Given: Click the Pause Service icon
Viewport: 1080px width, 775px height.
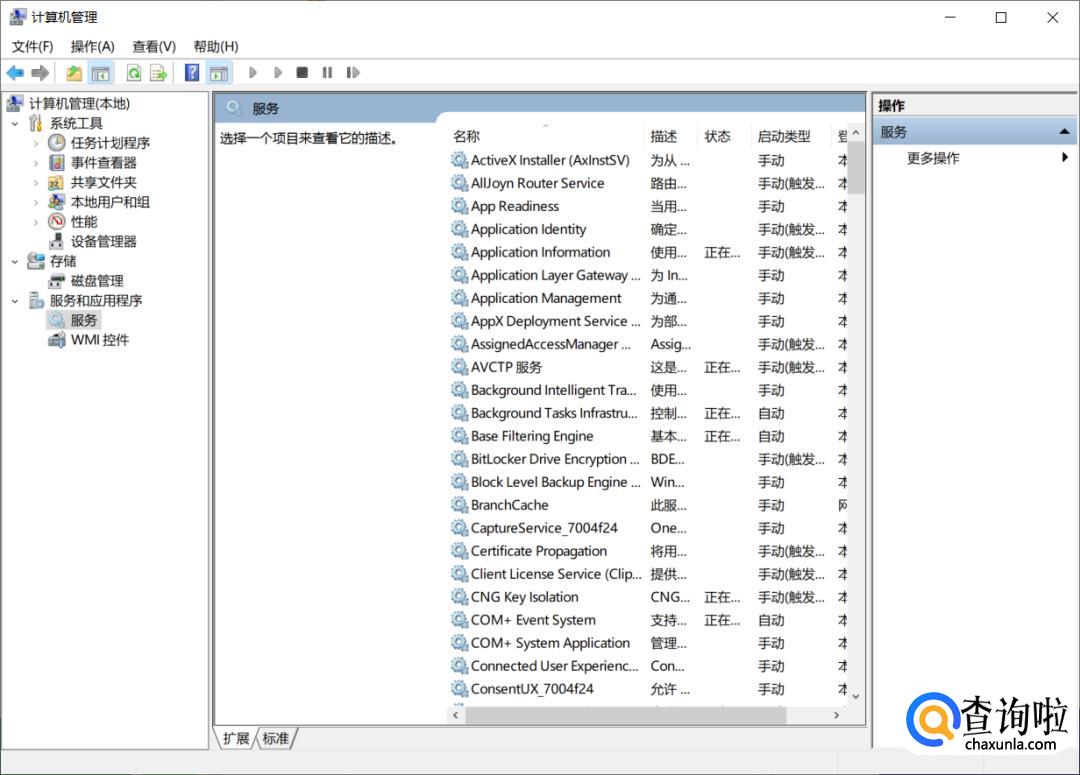Looking at the screenshot, I should [x=327, y=72].
